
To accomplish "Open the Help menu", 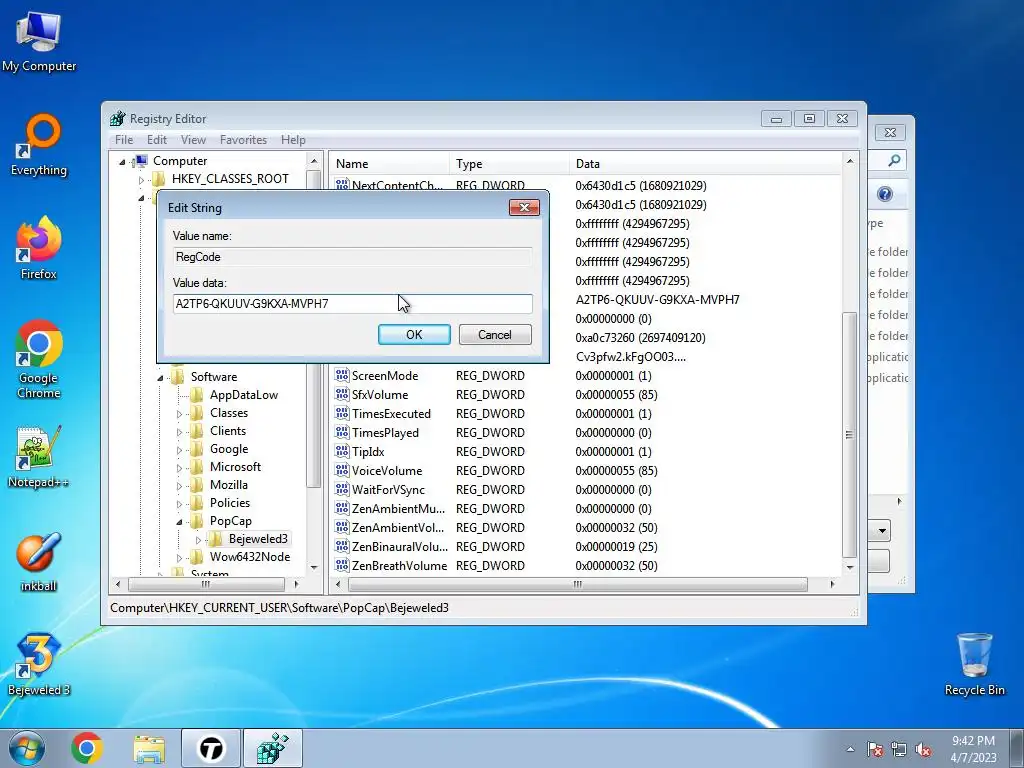I will [x=293, y=140].
